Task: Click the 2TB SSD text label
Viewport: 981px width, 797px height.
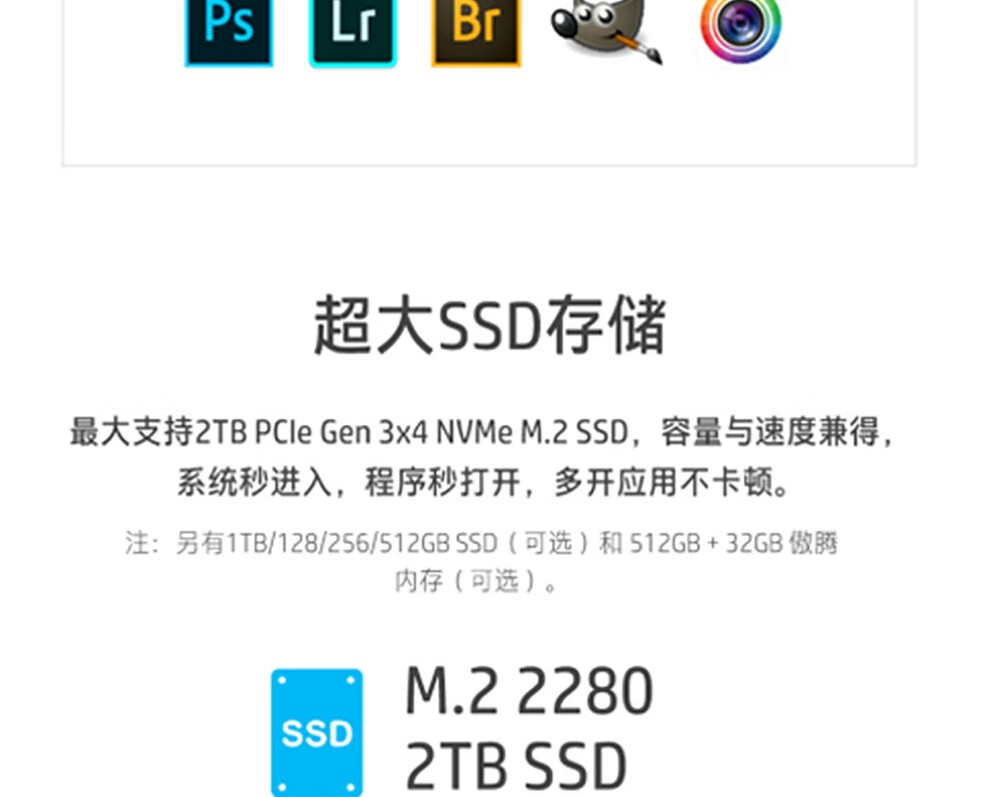Action: click(x=516, y=765)
